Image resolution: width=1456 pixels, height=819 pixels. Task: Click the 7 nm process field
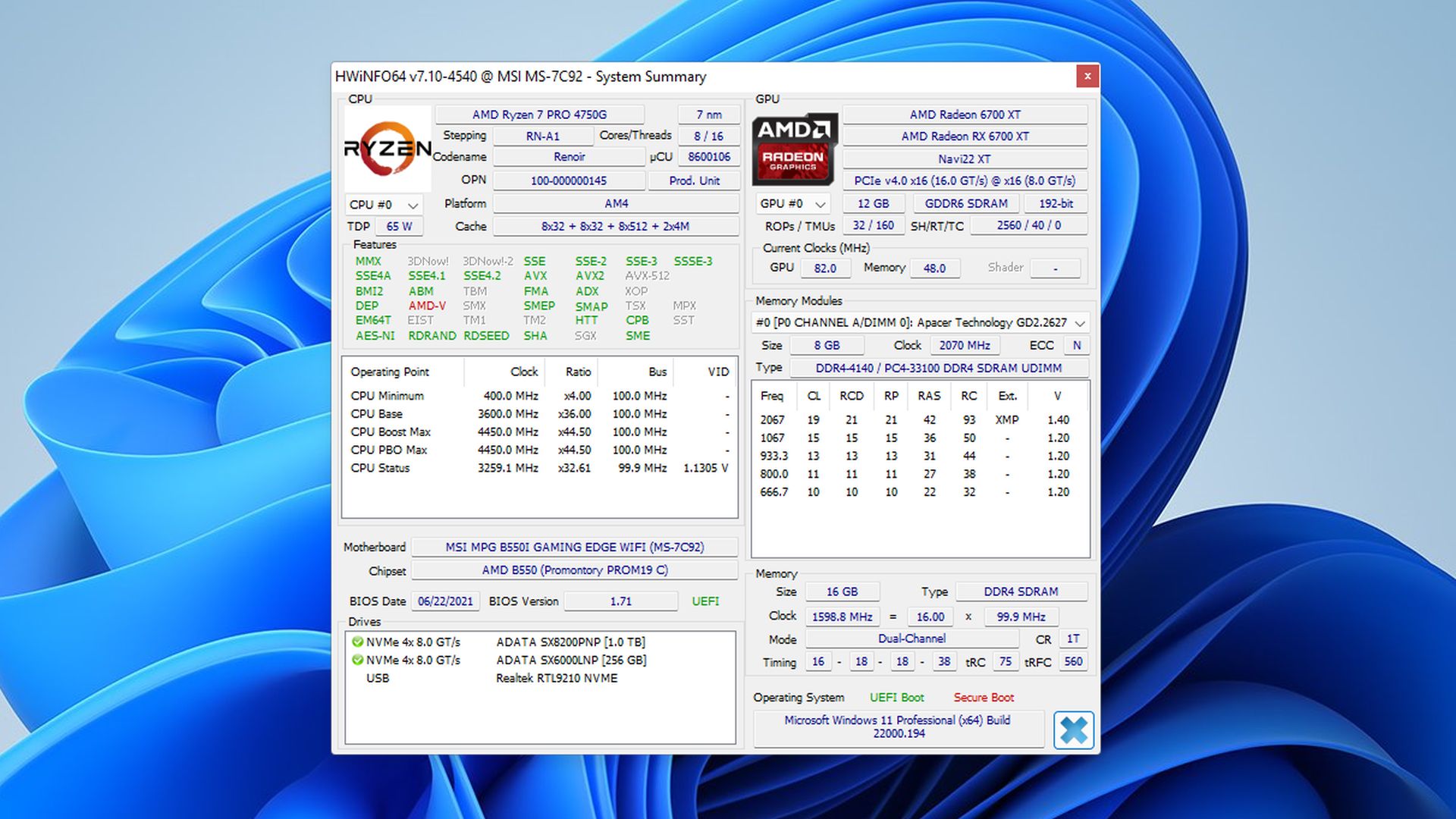(x=709, y=115)
